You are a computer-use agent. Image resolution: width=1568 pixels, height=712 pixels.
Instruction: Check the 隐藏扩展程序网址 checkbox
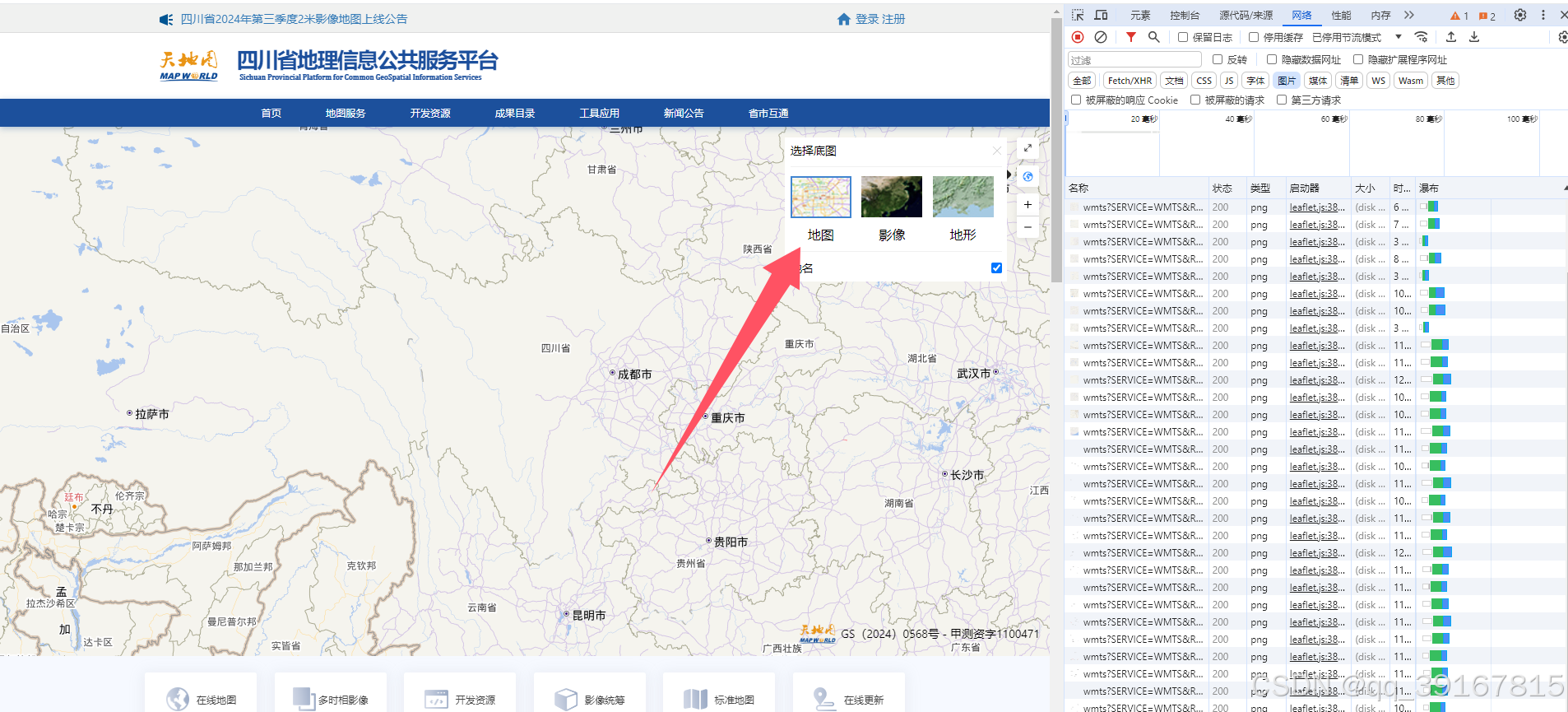pyautogui.click(x=1358, y=59)
